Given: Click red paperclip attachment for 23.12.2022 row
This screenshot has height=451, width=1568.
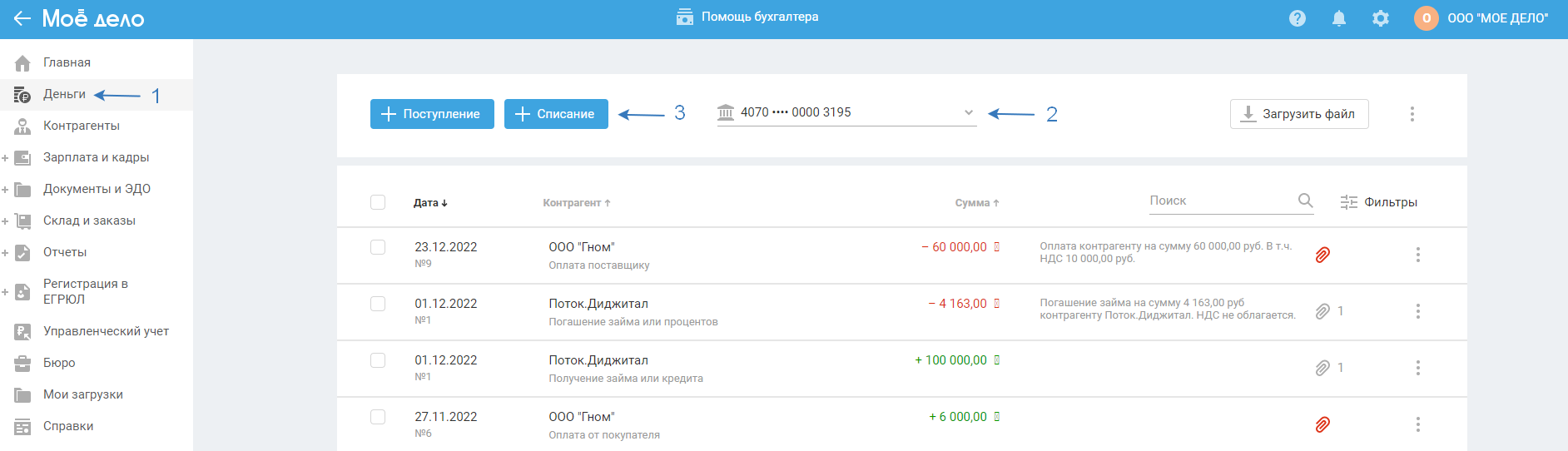Looking at the screenshot, I should pyautogui.click(x=1322, y=255).
